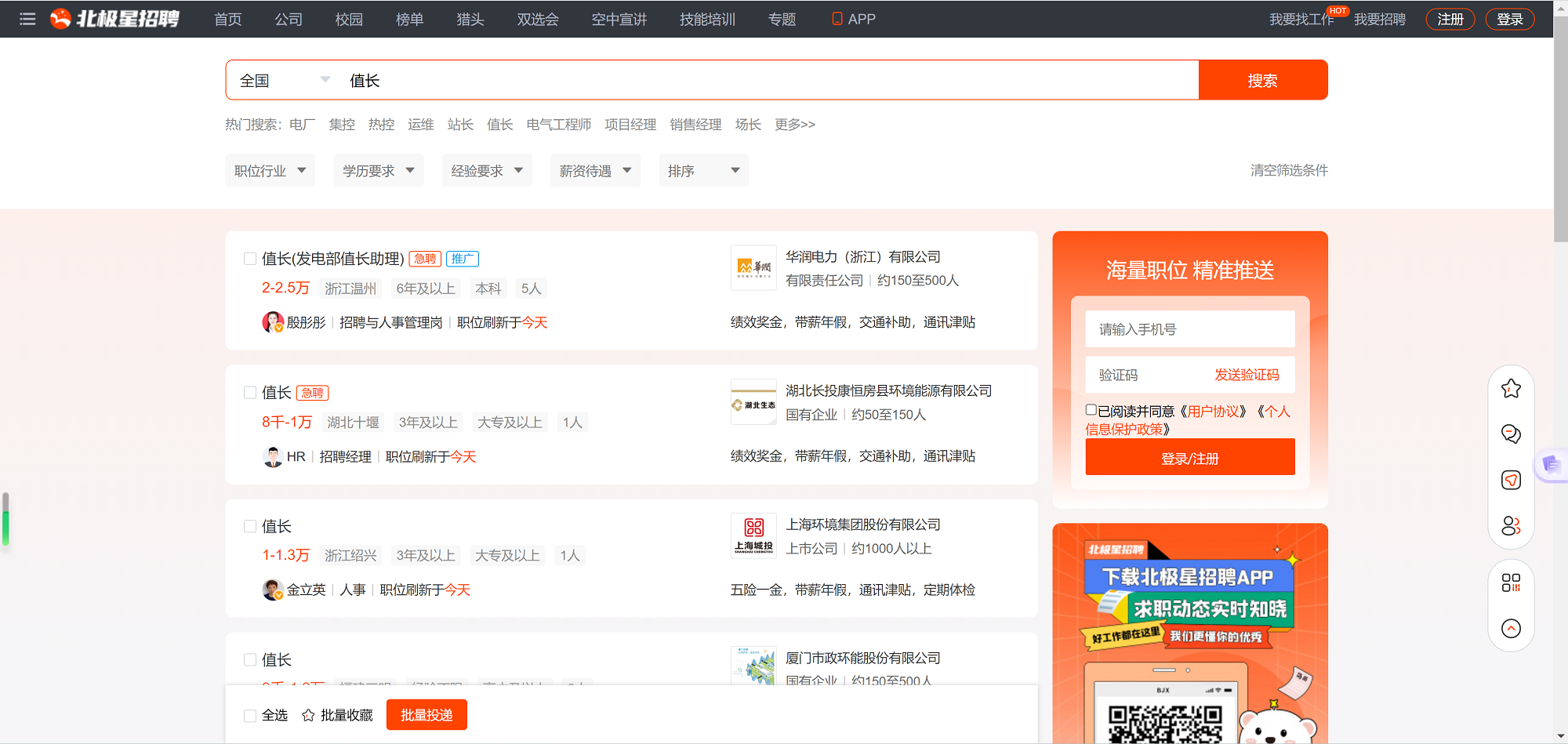Image resolution: width=1568 pixels, height=744 pixels.
Task: Open 《用户协议》 link
Action: (1214, 411)
